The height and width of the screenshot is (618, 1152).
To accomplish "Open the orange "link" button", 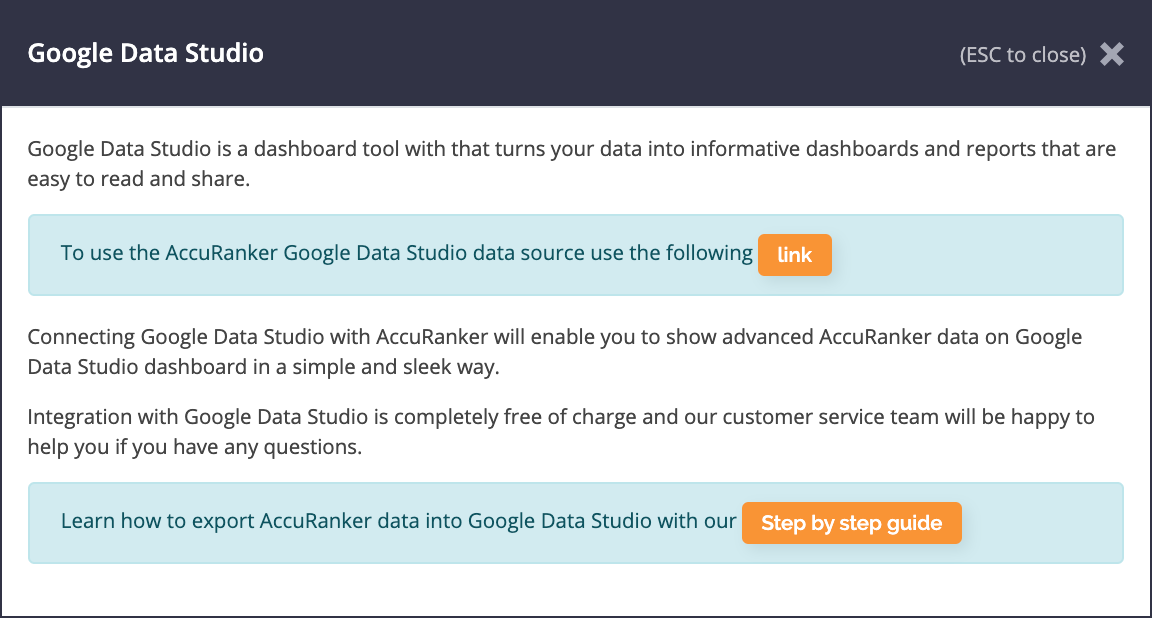I will pos(795,255).
